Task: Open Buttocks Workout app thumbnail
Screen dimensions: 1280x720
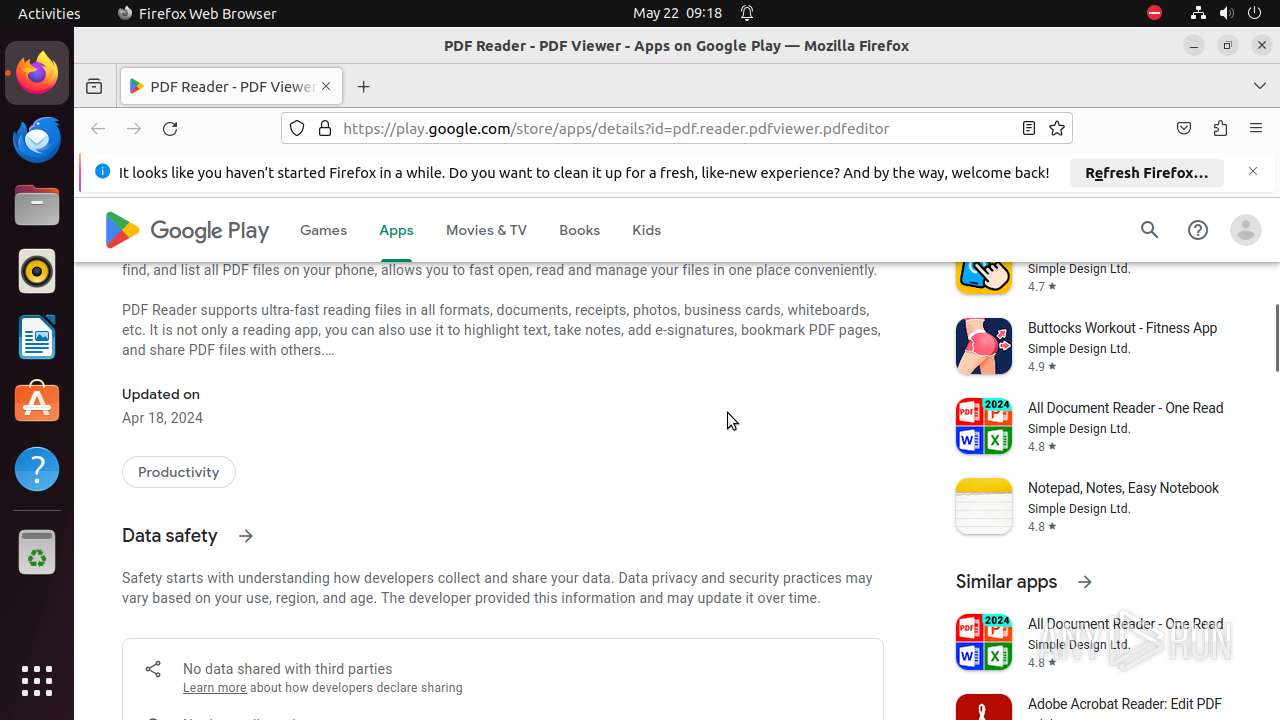Action: point(984,346)
